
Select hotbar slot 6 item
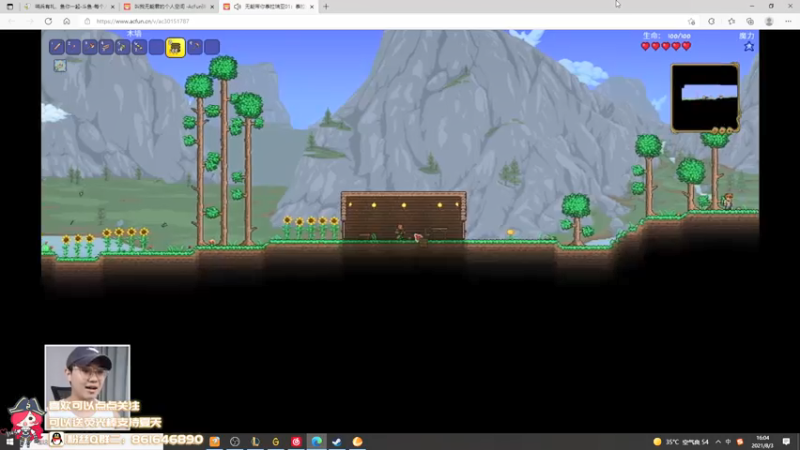[139, 47]
